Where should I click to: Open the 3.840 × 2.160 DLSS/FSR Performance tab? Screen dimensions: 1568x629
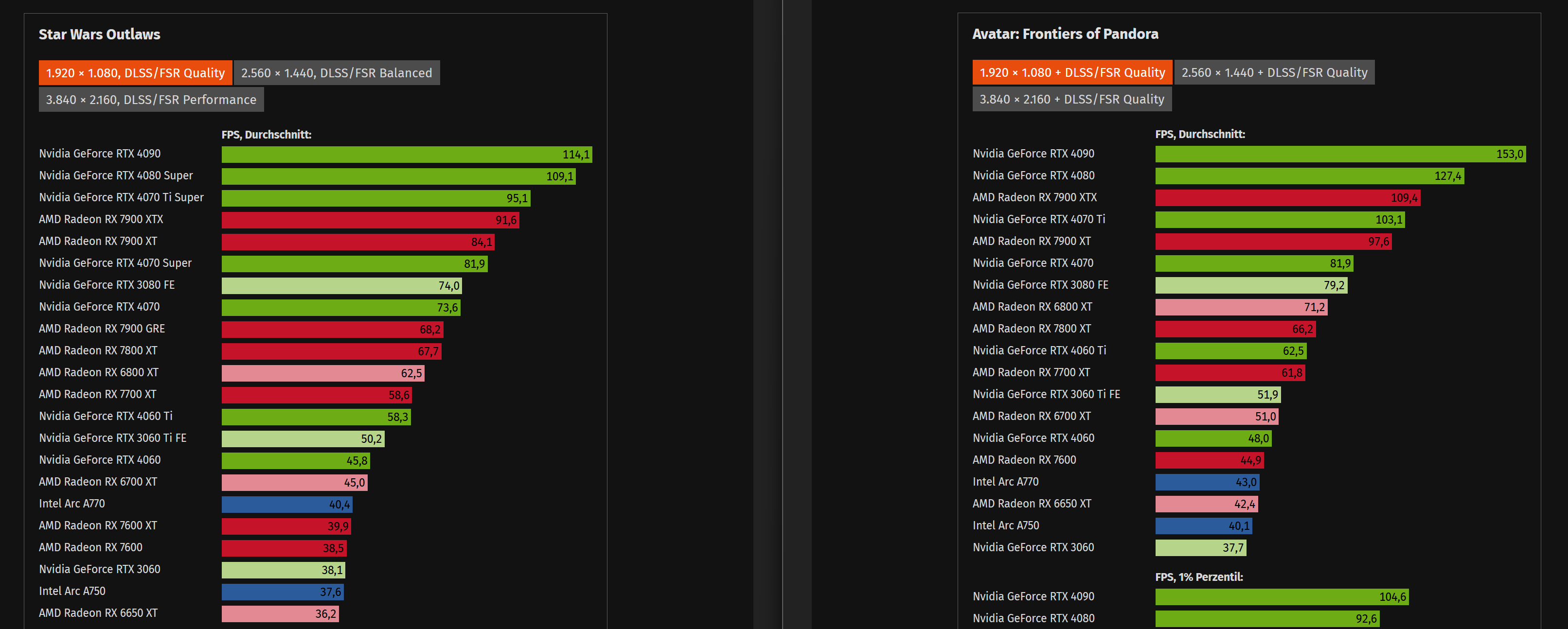click(151, 100)
